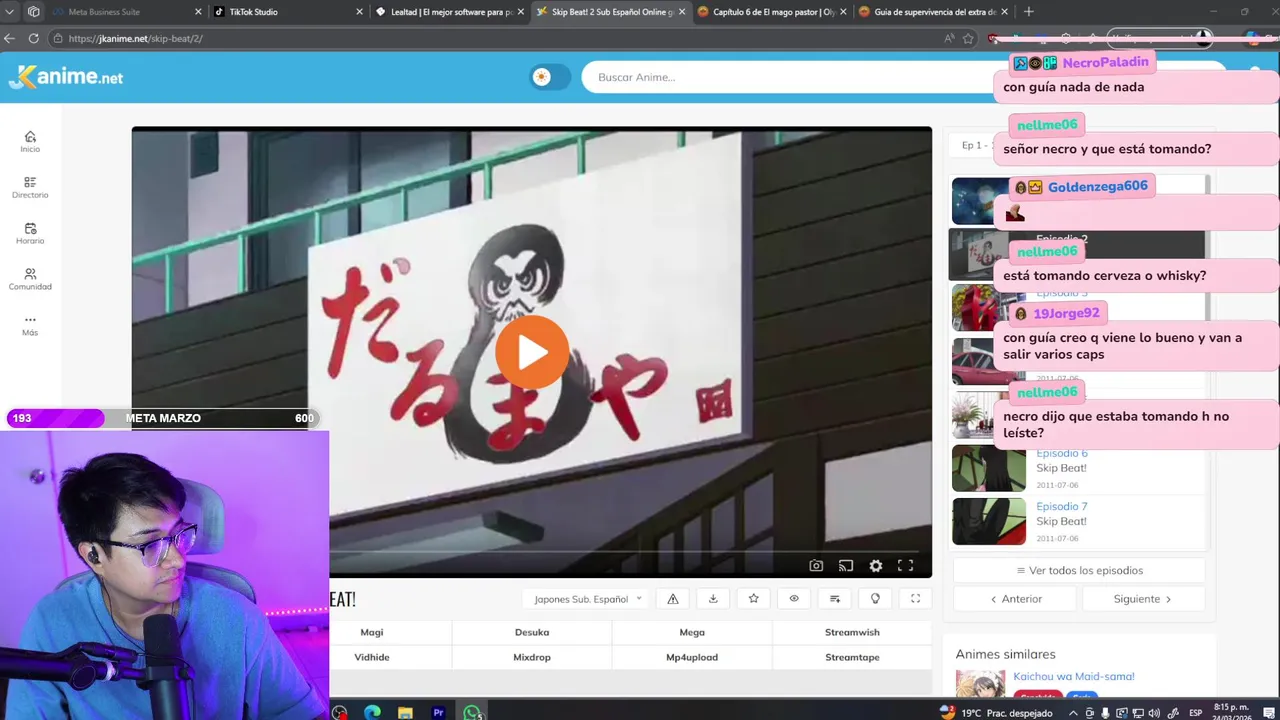Reload the page with the refresh icon
Screen dimensions: 1280x720
pos(33,38)
